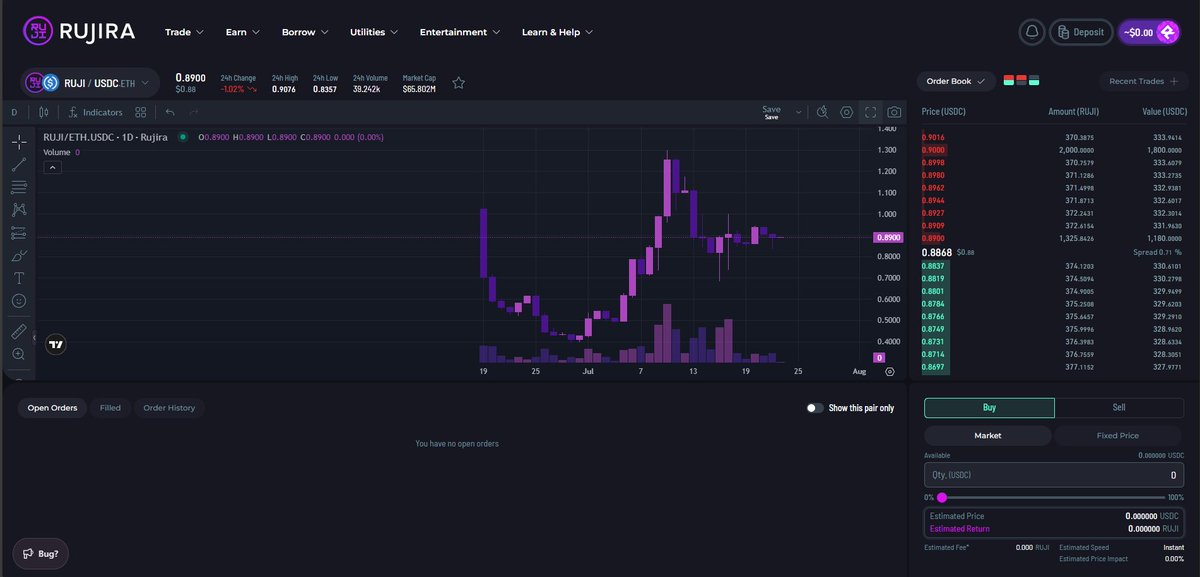1200x577 pixels.
Task: Select the text annotation tool
Action: tap(19, 277)
